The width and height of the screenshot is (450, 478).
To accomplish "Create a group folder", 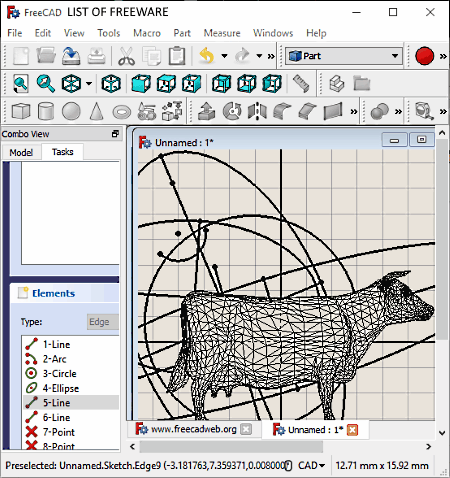I will pos(362,83).
